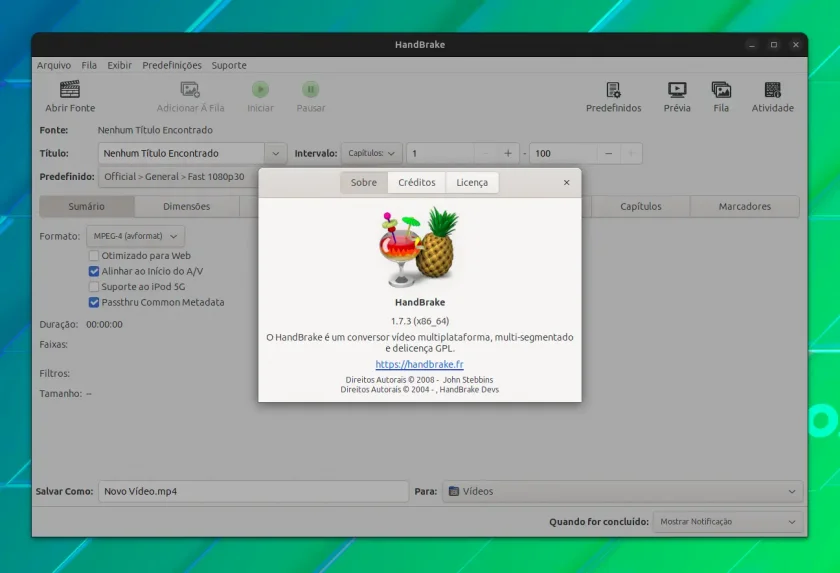Screen dimensions: 840x573
Task: Select the Licença tab in dialog
Action: (472, 183)
